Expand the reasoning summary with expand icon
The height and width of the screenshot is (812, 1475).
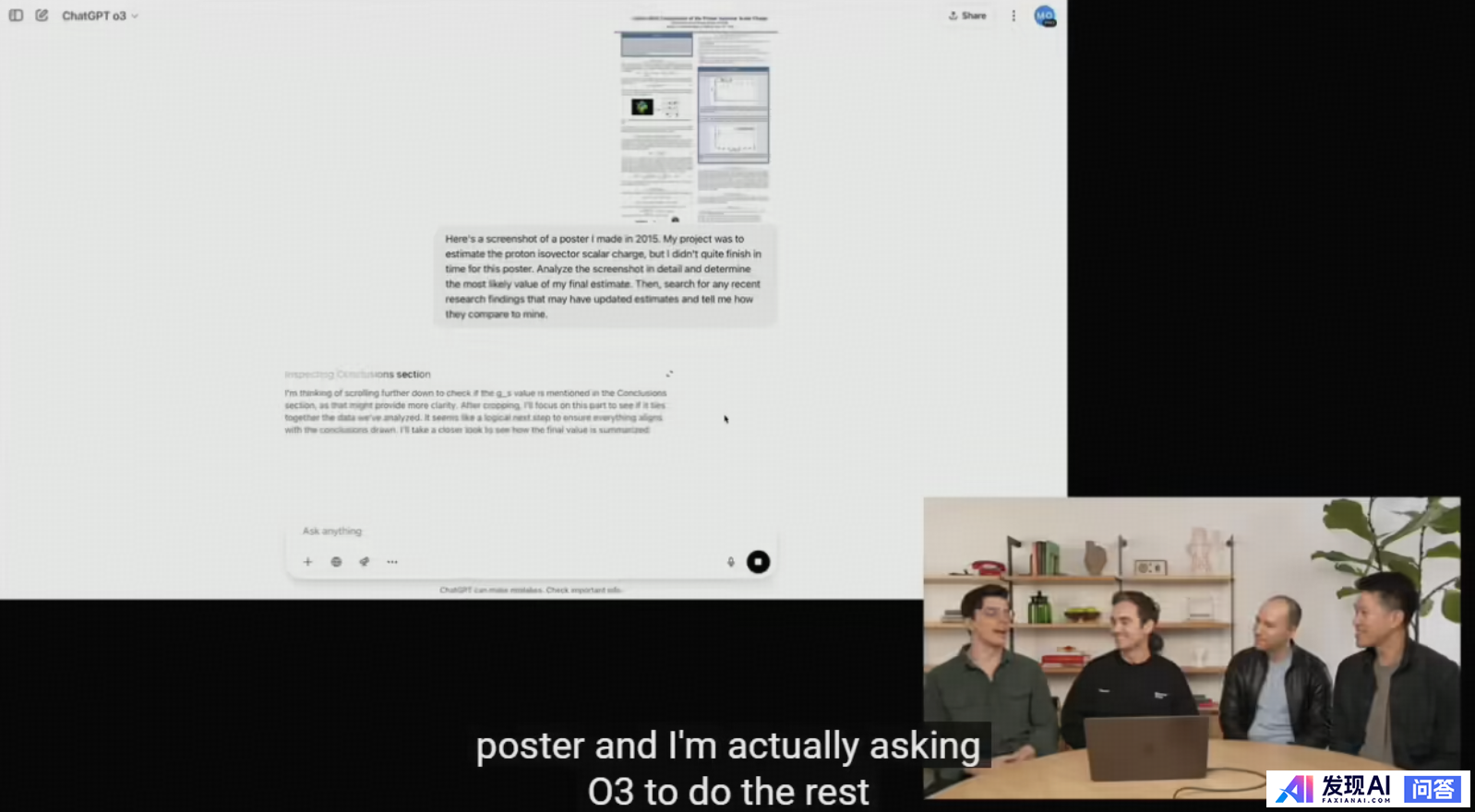pyautogui.click(x=669, y=374)
